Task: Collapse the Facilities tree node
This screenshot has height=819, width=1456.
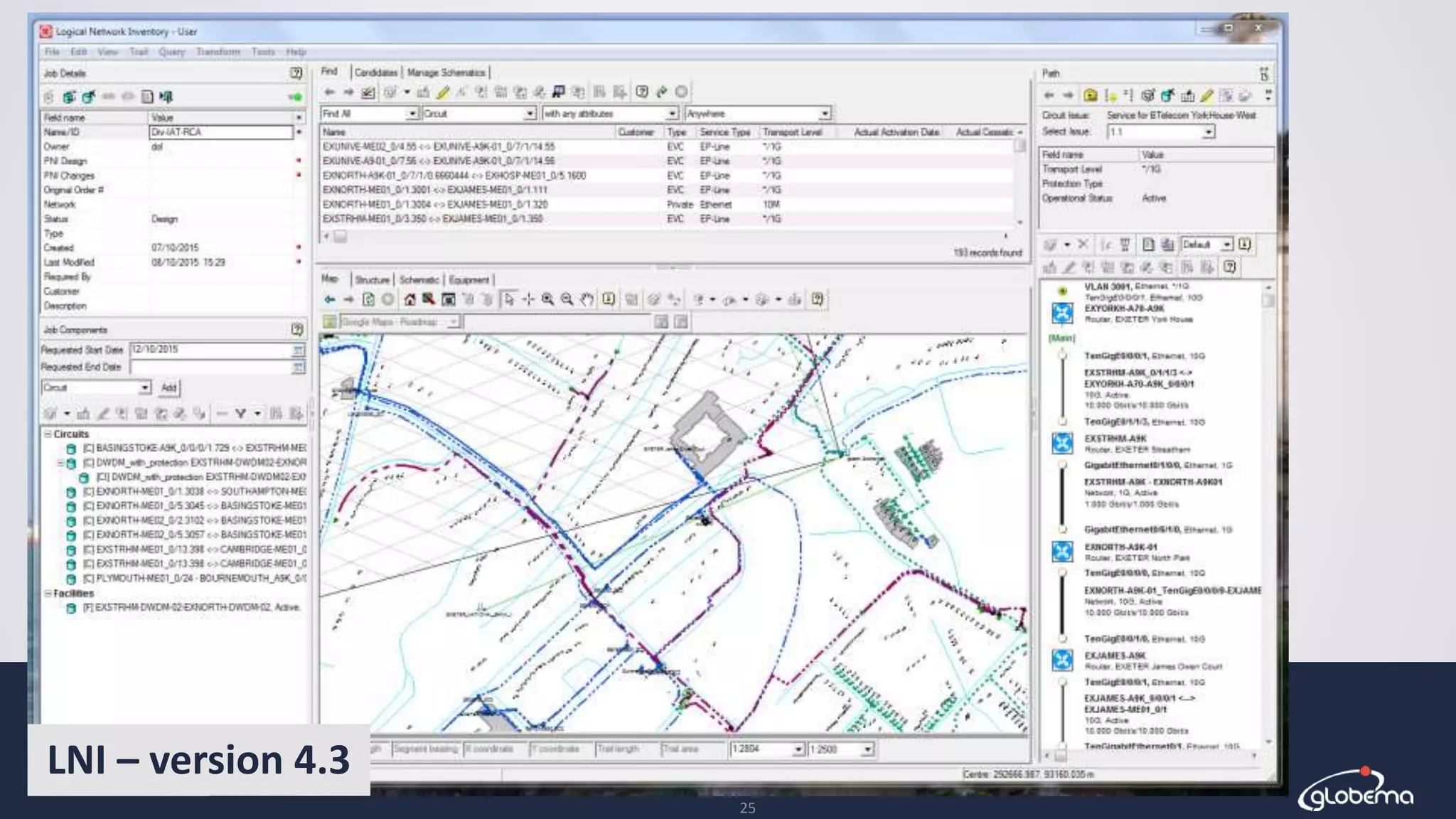Action: (48, 593)
